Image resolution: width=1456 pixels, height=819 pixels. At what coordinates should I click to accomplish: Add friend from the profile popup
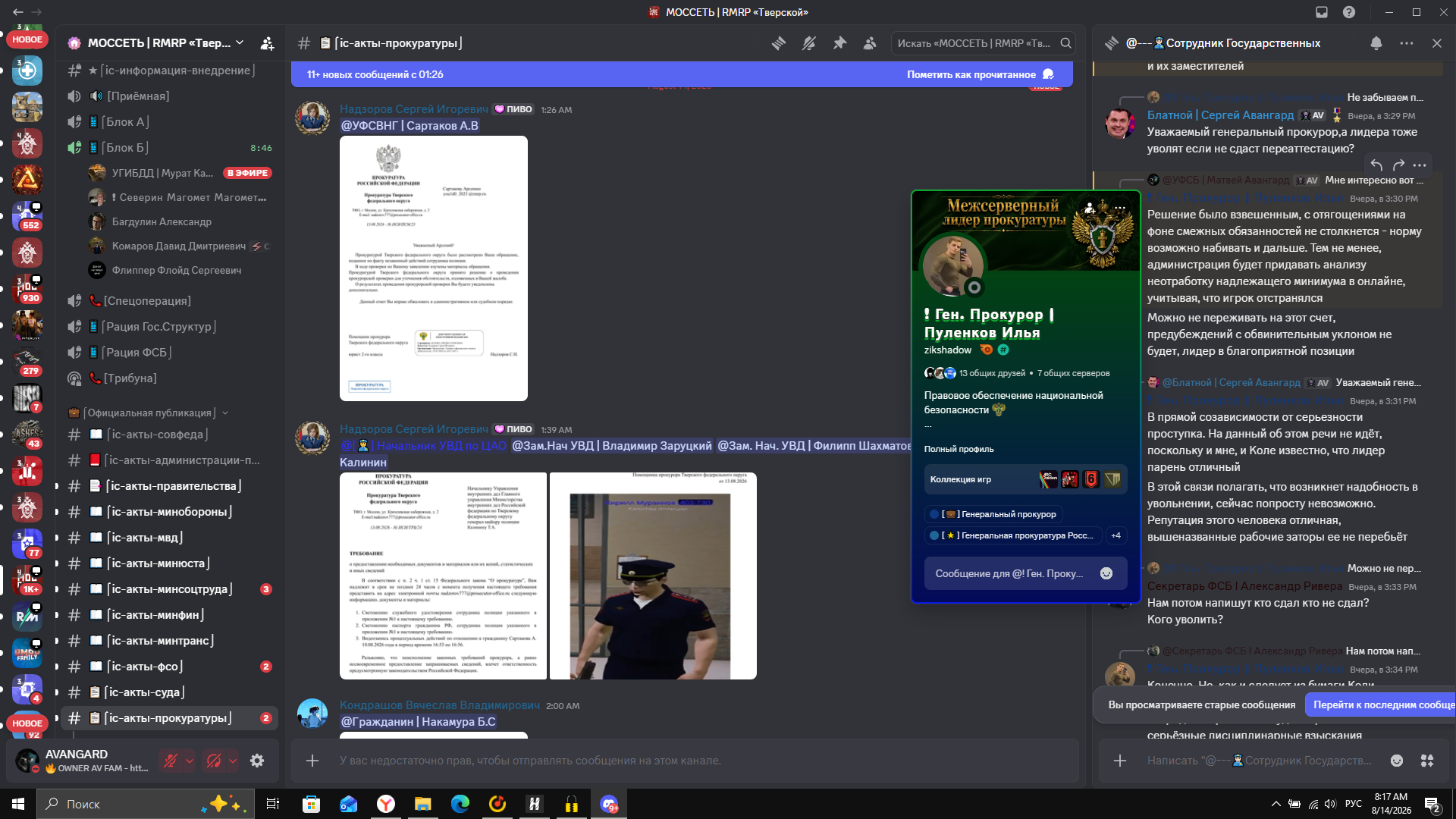tap(1090, 208)
